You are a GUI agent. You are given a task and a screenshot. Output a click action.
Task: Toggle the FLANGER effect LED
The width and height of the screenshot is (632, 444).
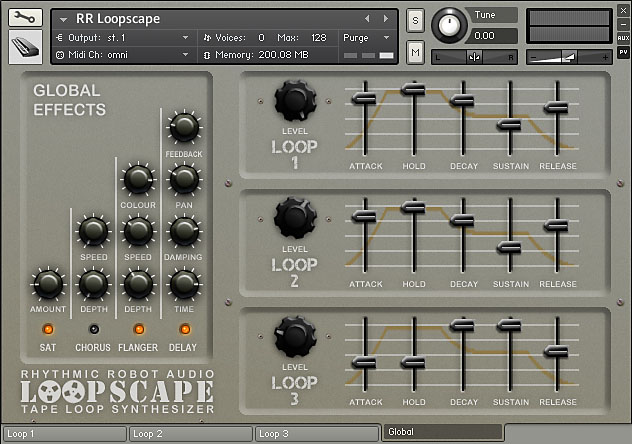coord(139,329)
